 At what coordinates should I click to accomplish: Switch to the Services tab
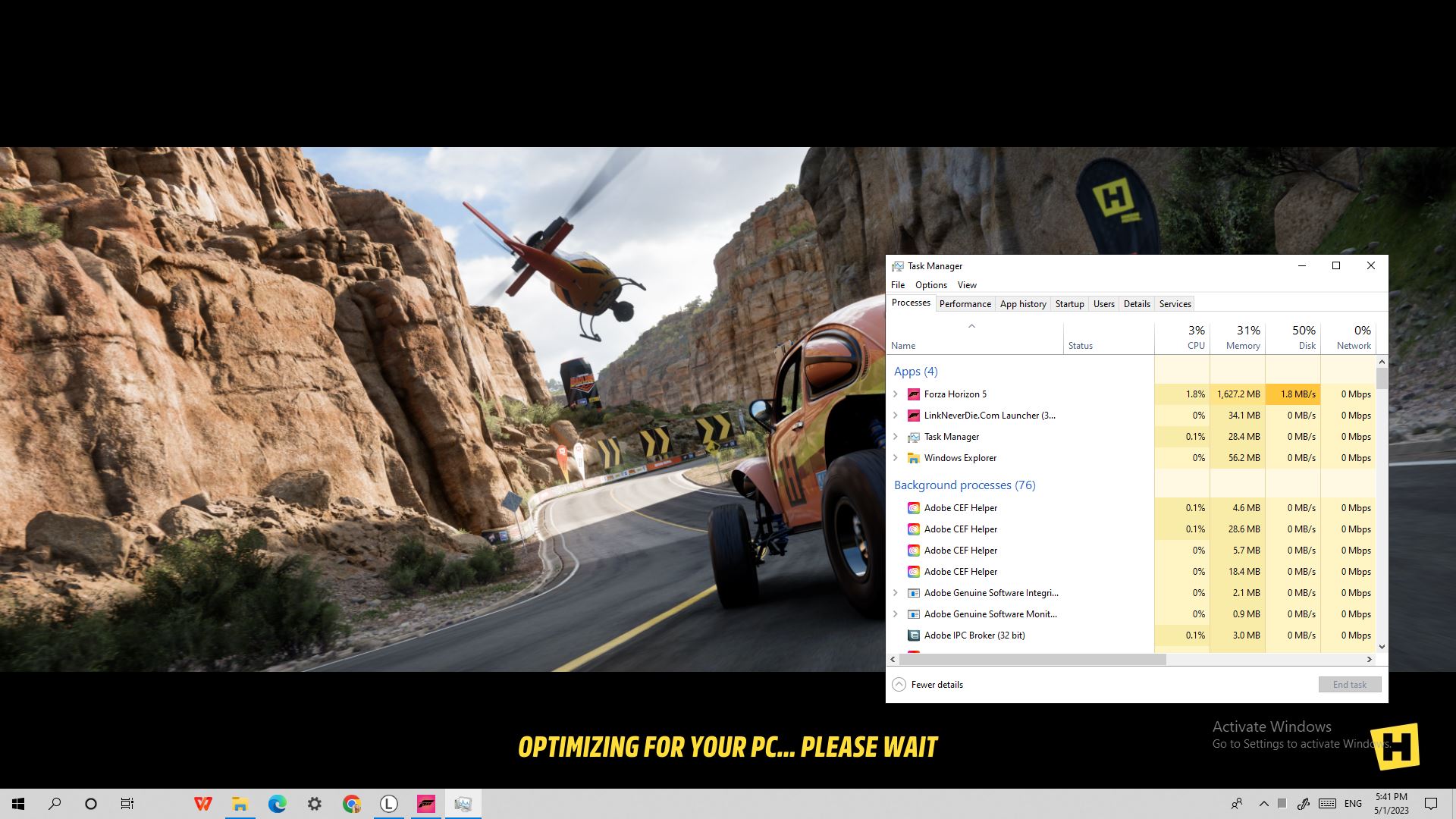pos(1175,304)
